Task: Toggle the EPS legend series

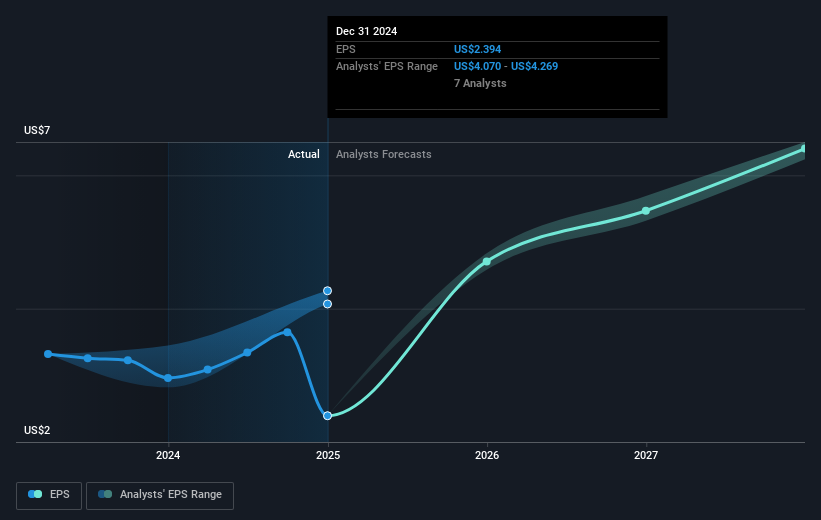Action: point(49,495)
